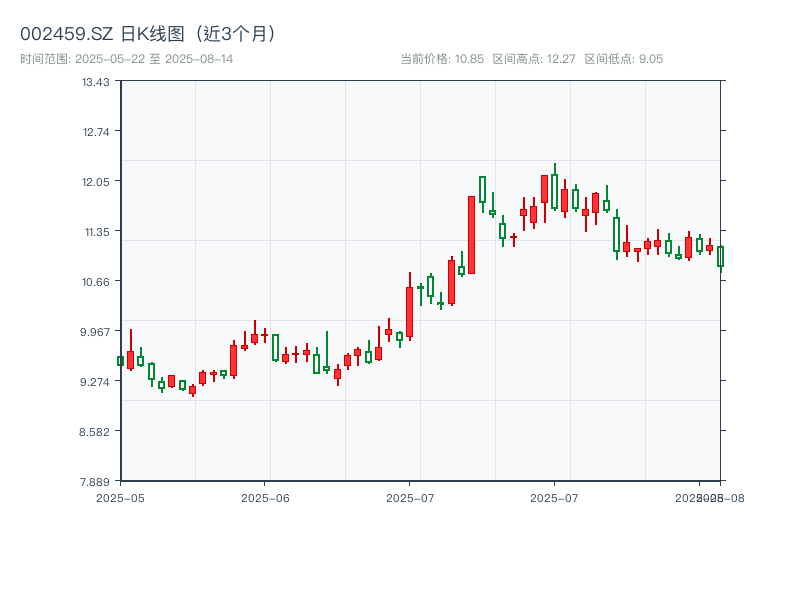
Task: Click the 10.66 price axis label
Action: (96, 282)
